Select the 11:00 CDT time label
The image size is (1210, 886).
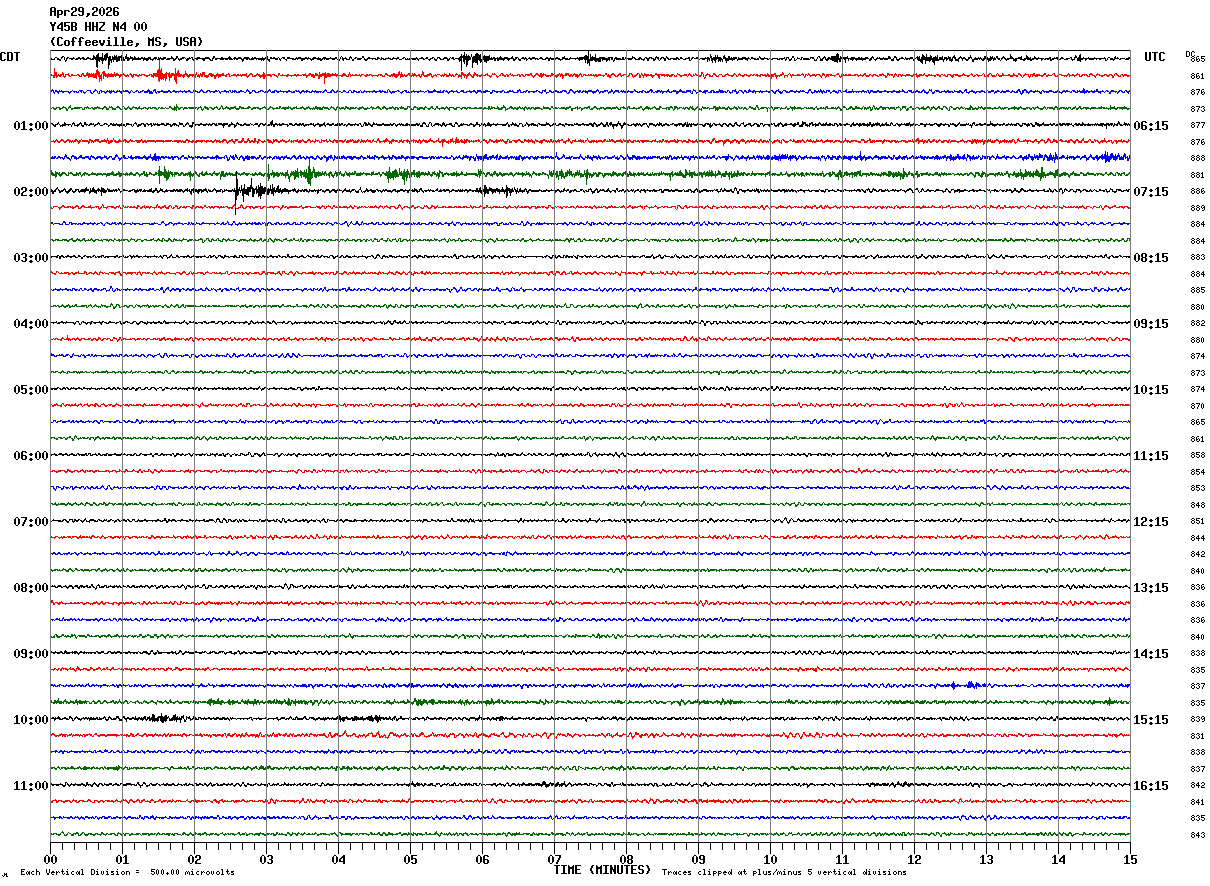pos(30,786)
